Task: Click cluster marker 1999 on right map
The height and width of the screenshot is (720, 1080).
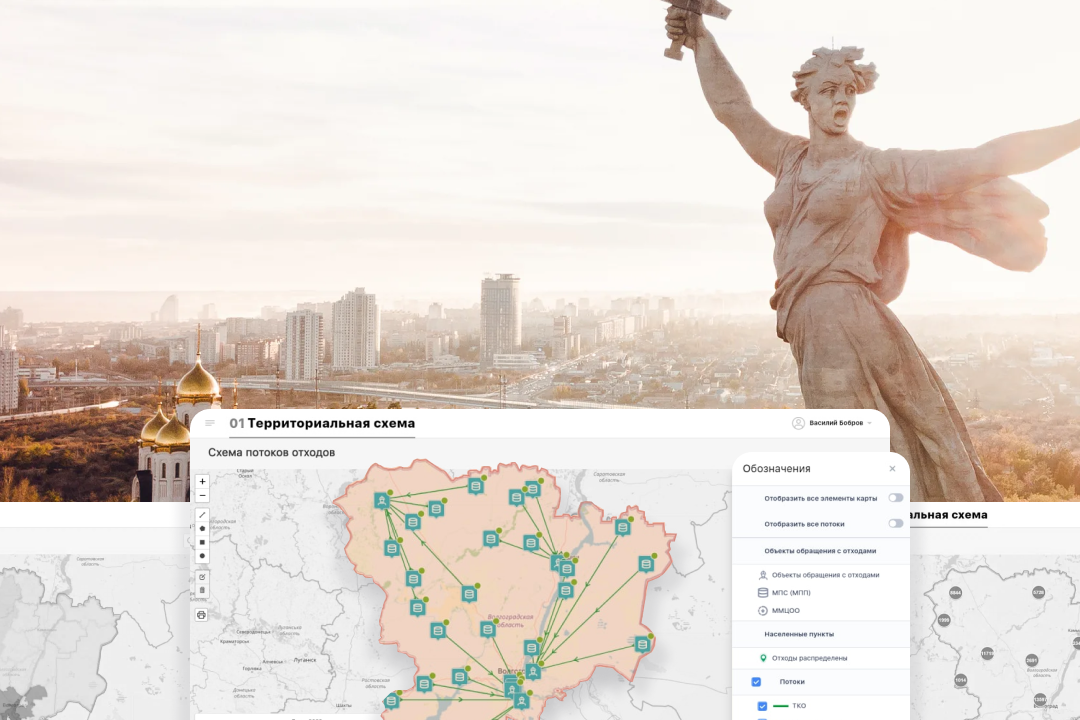Action: tap(944, 620)
